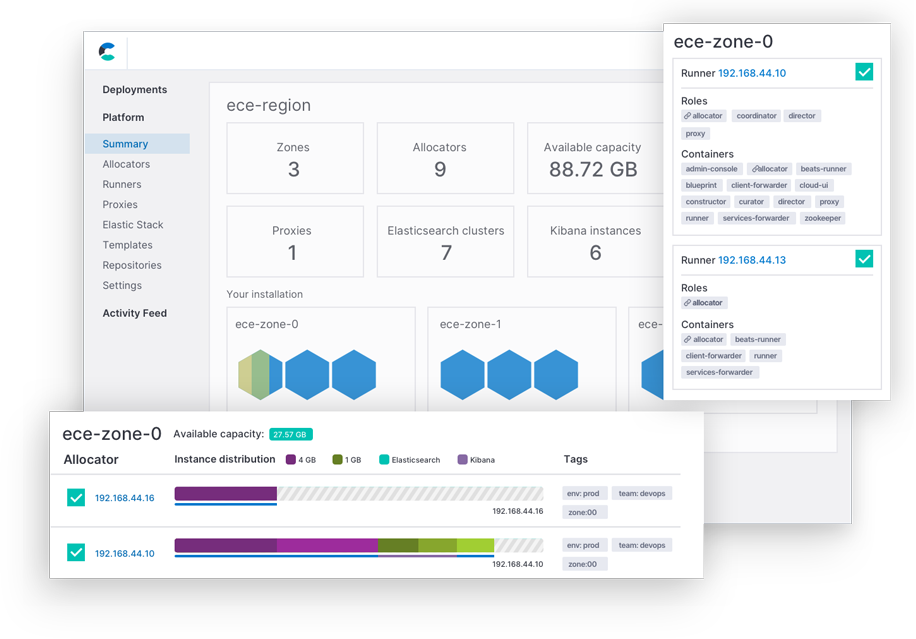Open allocator 192.168.44.16 link
916x639 pixels.
click(x=124, y=498)
